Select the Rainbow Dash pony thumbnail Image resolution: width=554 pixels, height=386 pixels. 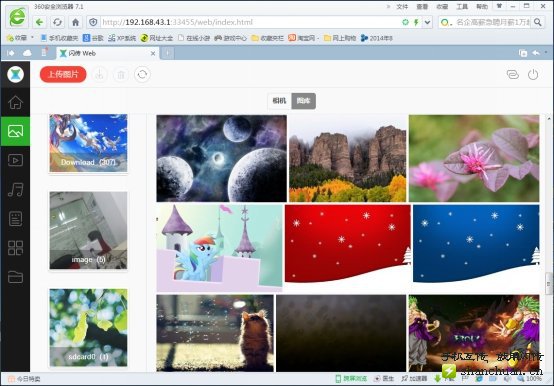219,247
